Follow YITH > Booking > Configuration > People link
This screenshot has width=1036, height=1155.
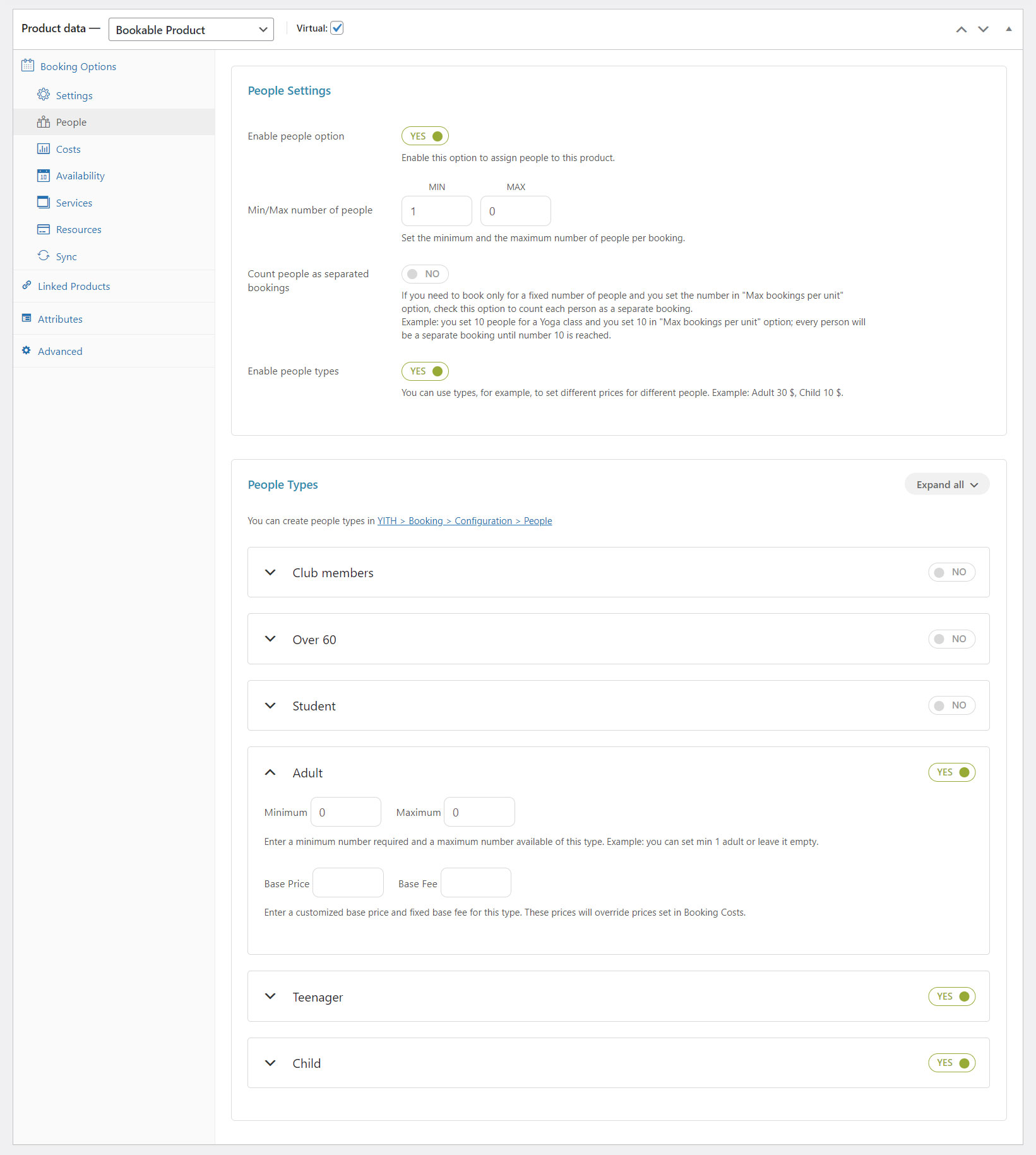[465, 521]
